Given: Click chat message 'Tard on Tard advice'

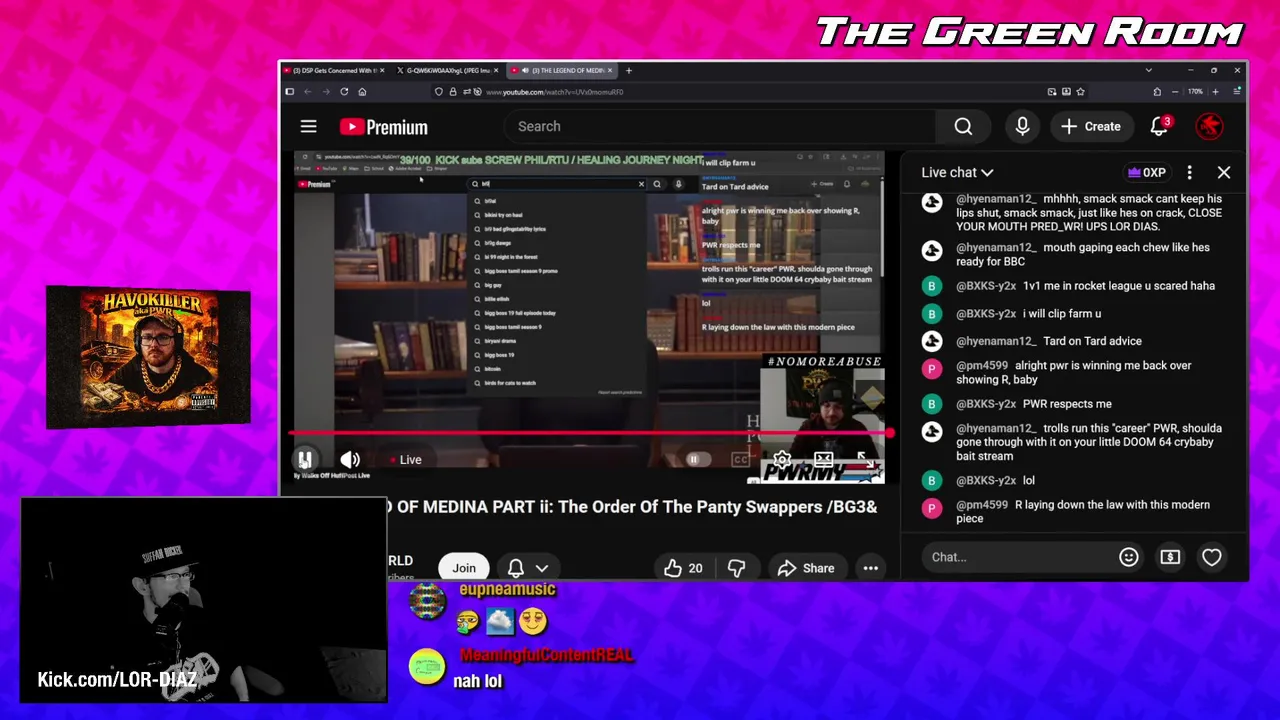Looking at the screenshot, I should point(1092,341).
